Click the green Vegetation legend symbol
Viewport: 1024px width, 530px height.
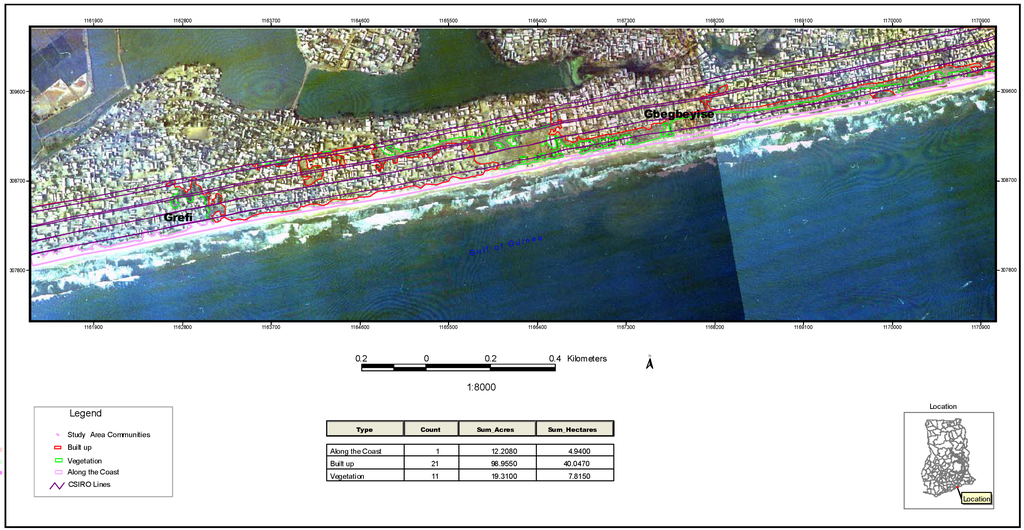57,460
